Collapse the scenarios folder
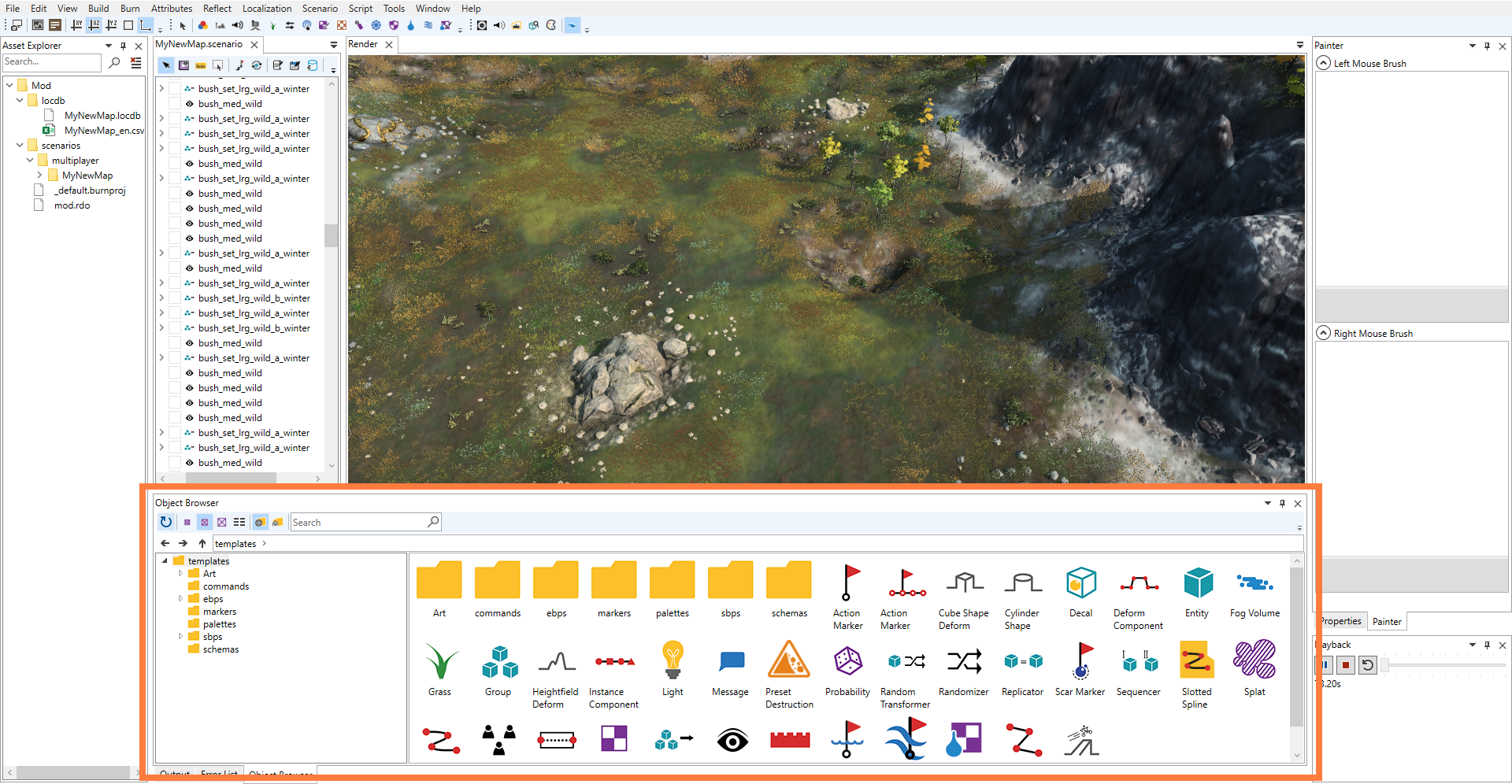This screenshot has height=784, width=1512. [x=20, y=145]
